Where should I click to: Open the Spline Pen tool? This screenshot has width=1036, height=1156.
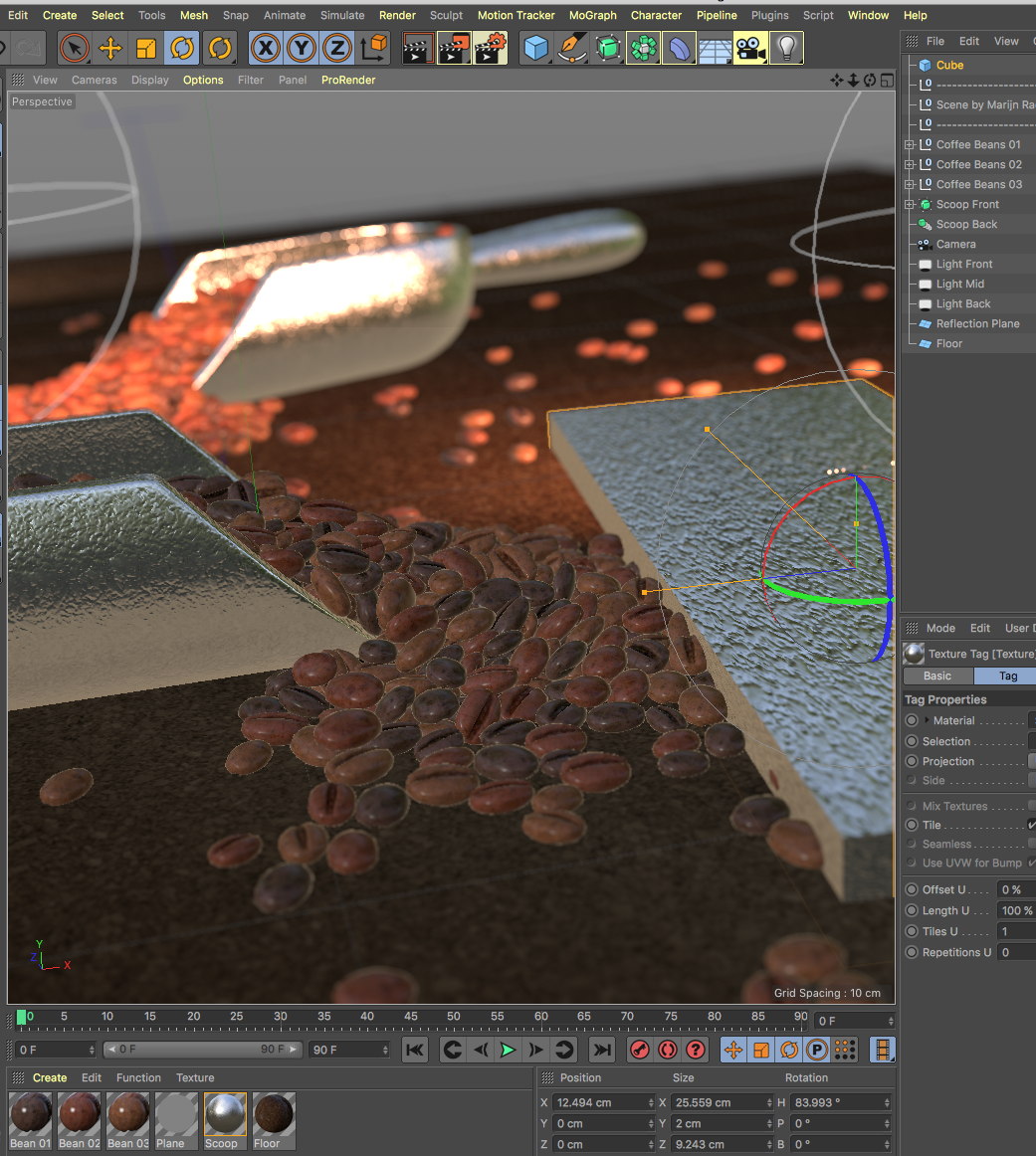[572, 48]
